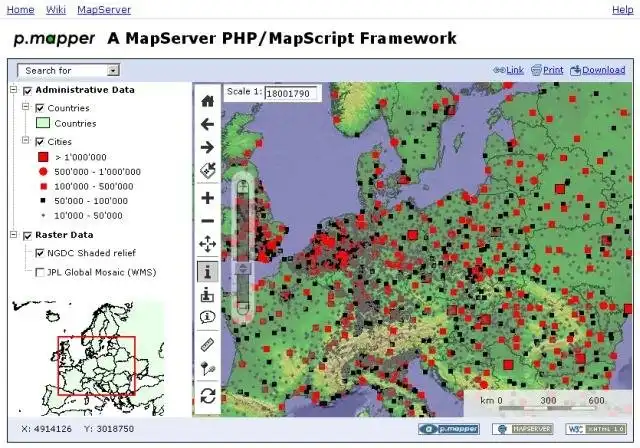Click the zoom slider plus end cap

pyautogui.click(x=243, y=187)
